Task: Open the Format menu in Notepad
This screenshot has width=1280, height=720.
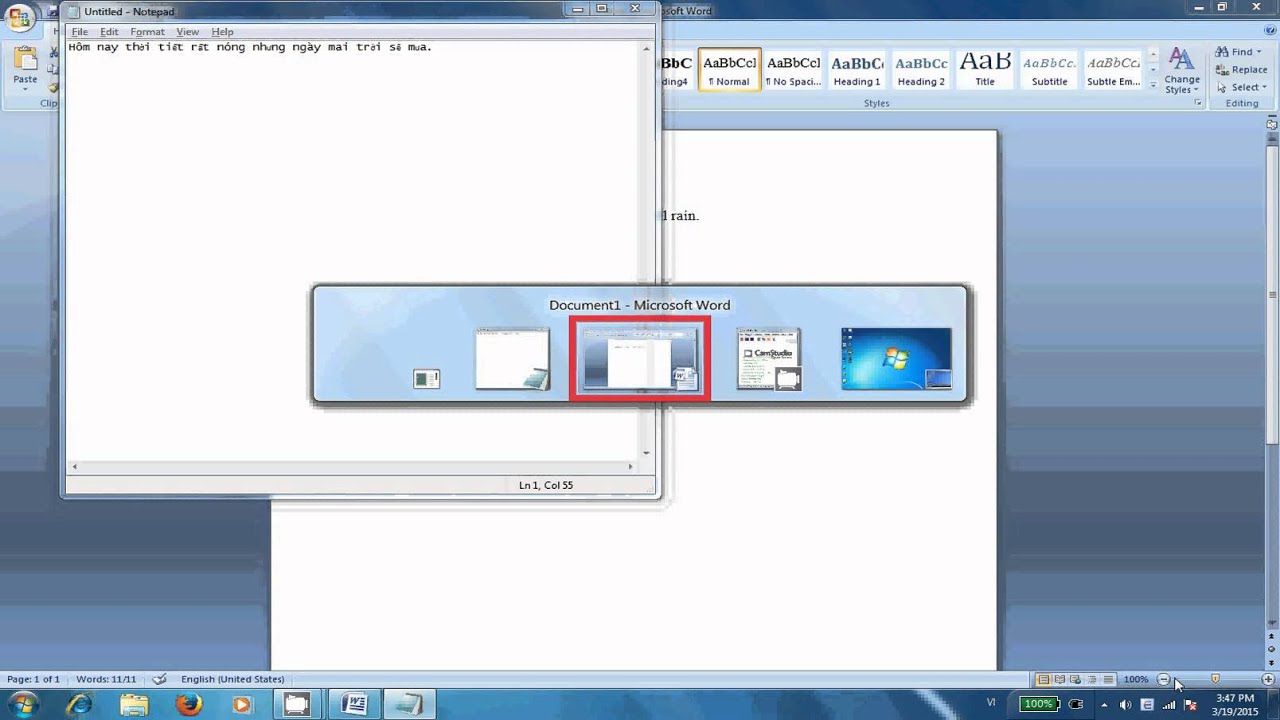Action: tap(147, 32)
